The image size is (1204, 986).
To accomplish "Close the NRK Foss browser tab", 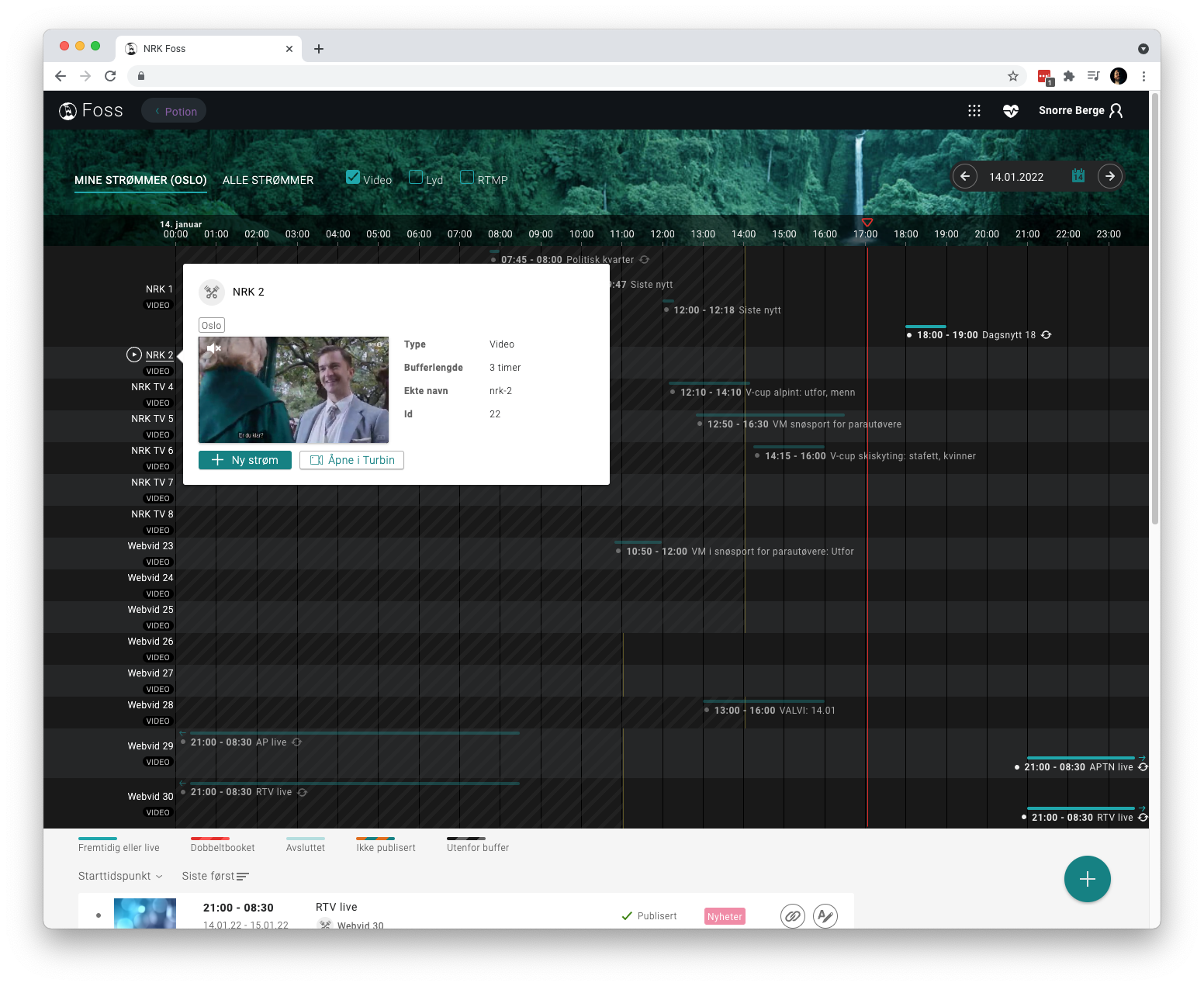I will click(289, 49).
